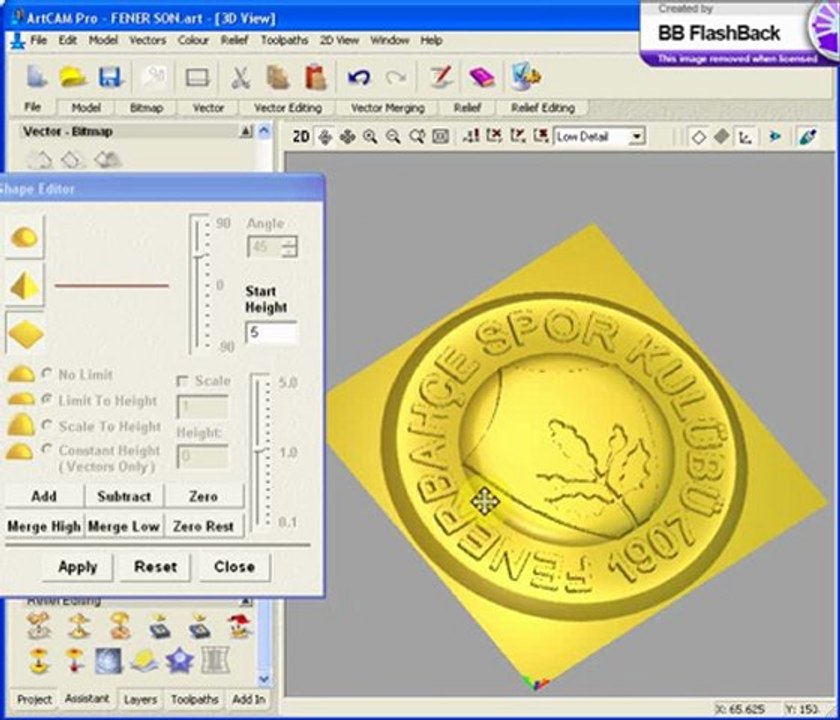Click the Zoom Out magnifier icon
The image size is (840, 720).
pos(393,137)
